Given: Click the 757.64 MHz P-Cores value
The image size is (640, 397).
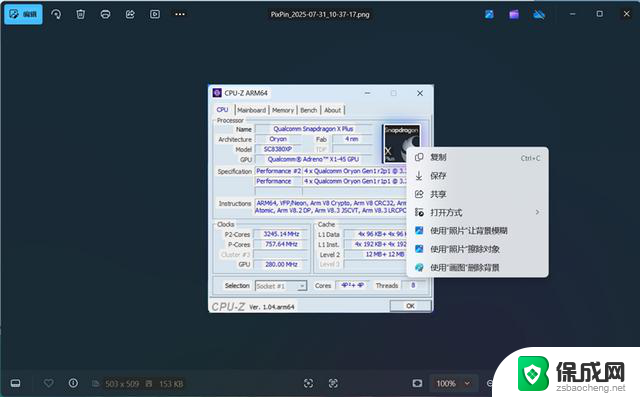Looking at the screenshot, I should (x=281, y=244).
